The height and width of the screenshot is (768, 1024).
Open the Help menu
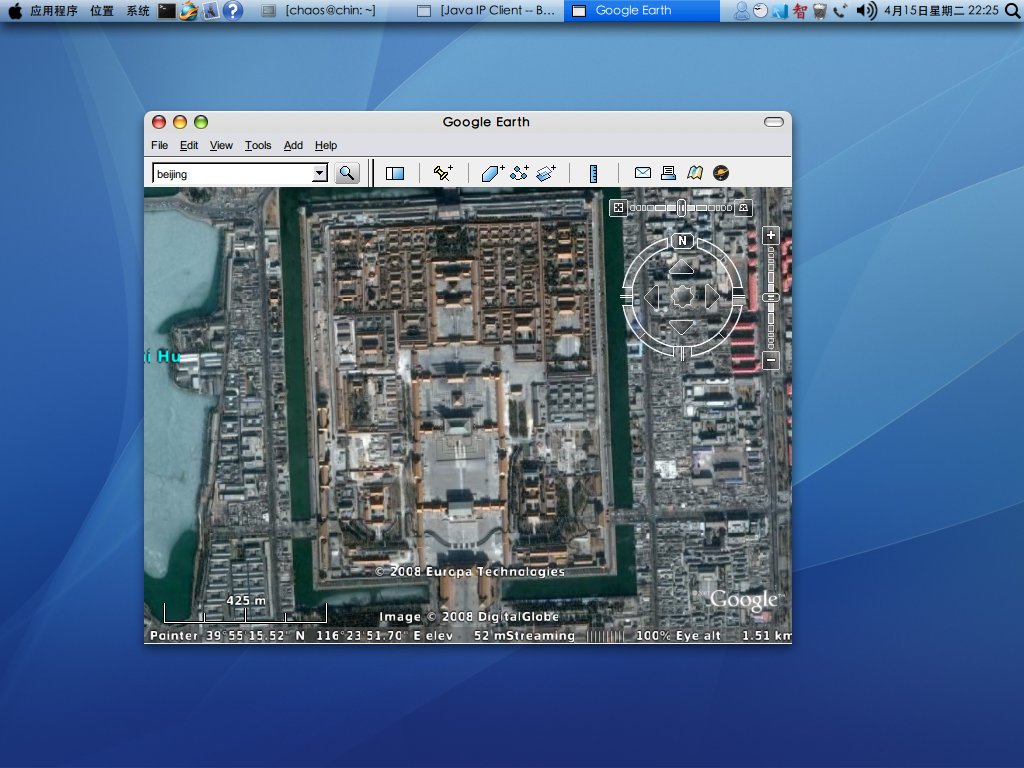point(326,145)
